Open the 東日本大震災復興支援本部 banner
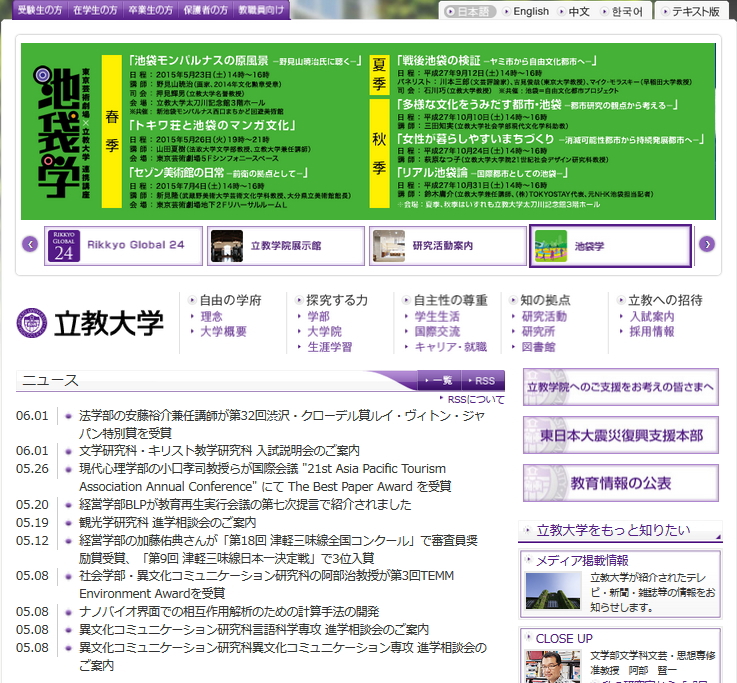737x683 pixels. [x=621, y=435]
